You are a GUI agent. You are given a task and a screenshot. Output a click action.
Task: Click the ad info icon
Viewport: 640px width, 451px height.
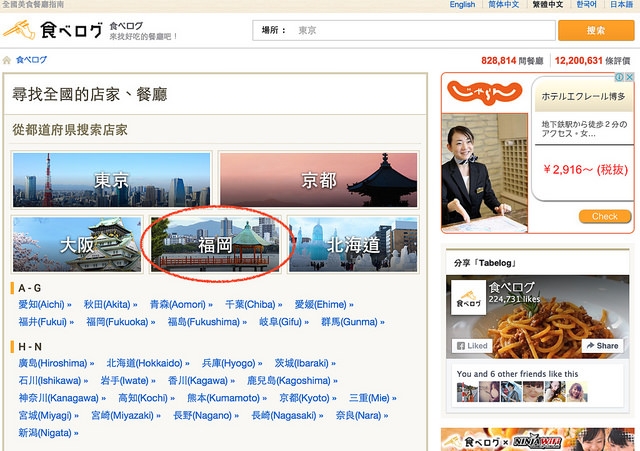[619, 77]
